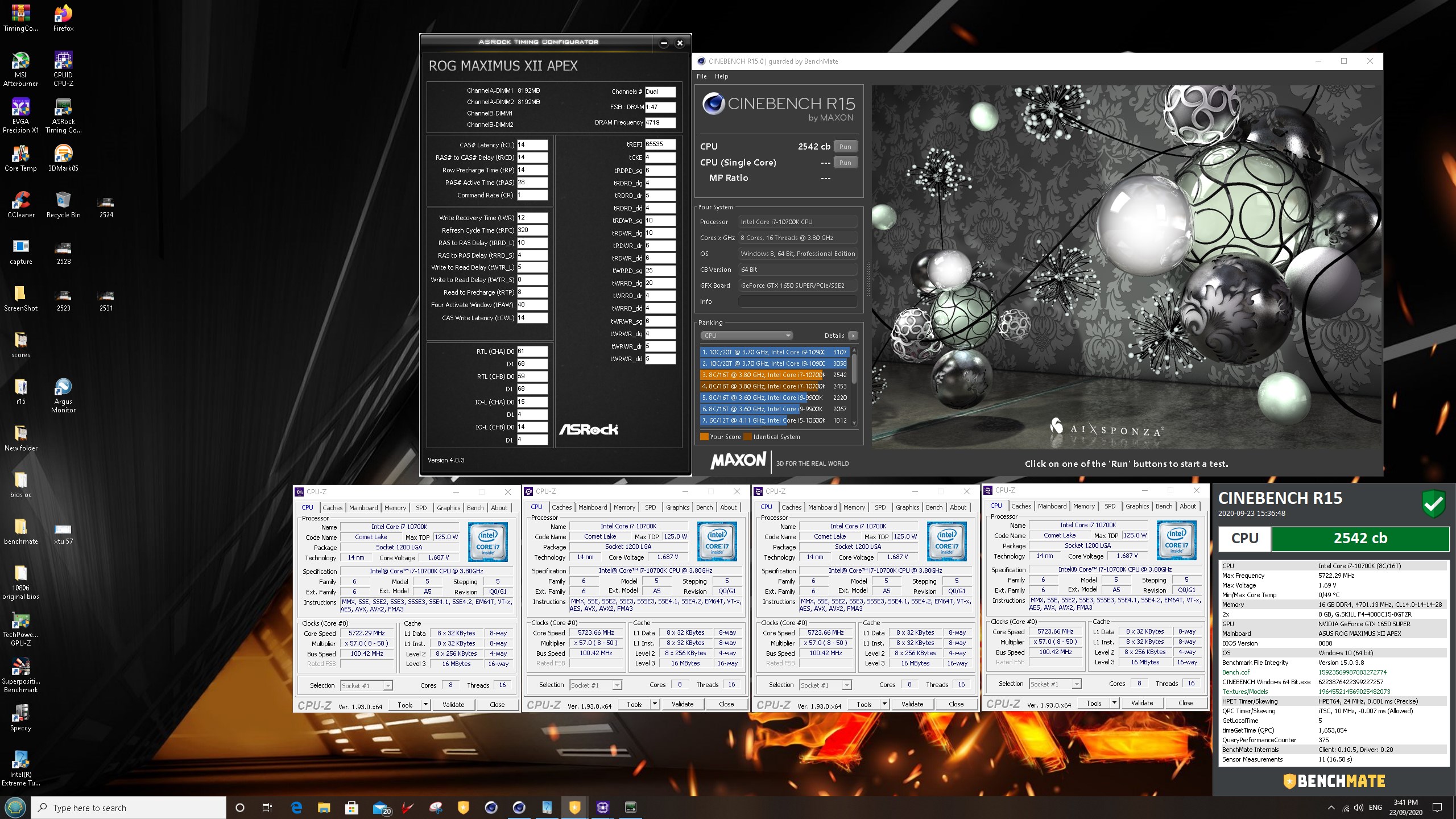Select the i5-10600K ranking entry scoring 1812

pos(775,420)
